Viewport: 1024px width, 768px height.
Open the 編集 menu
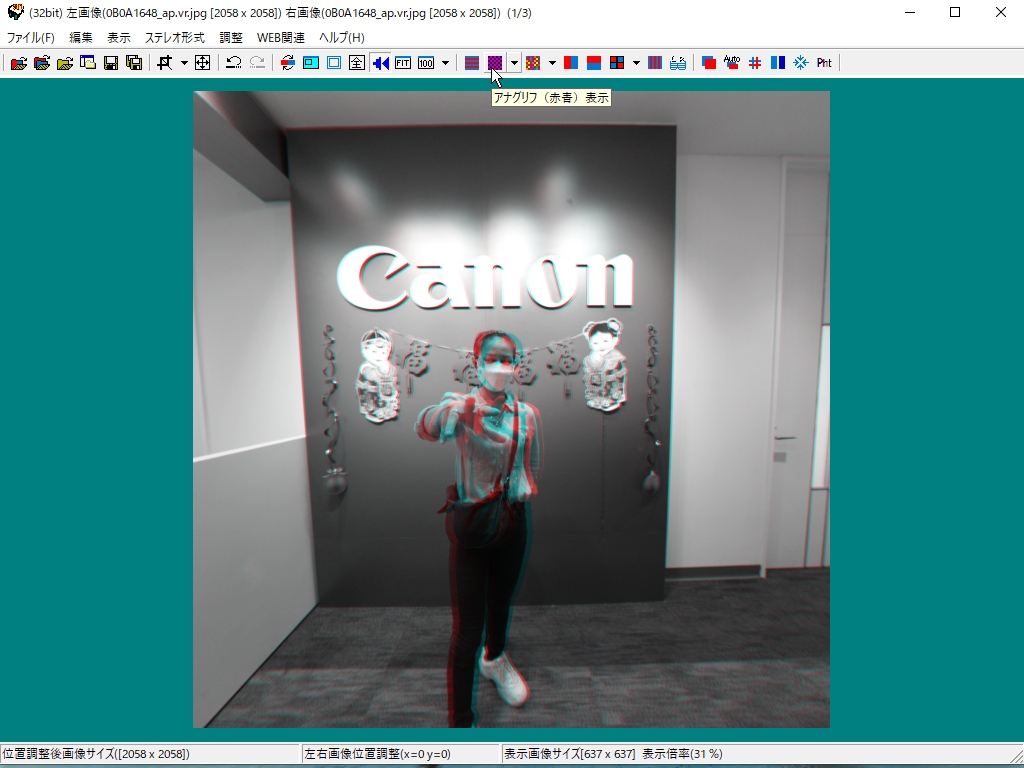click(x=81, y=37)
